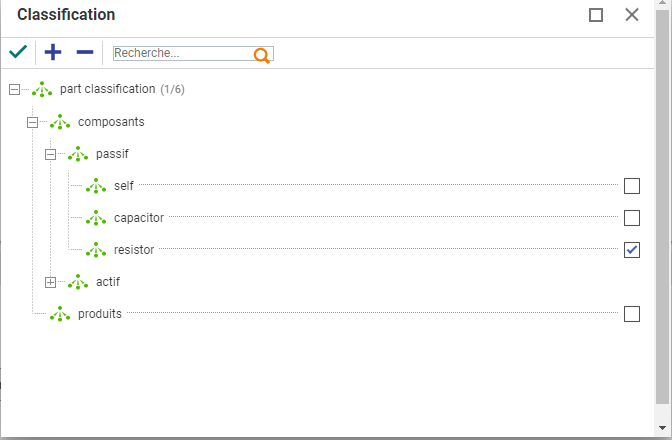Select the actif tree item label

coord(108,282)
